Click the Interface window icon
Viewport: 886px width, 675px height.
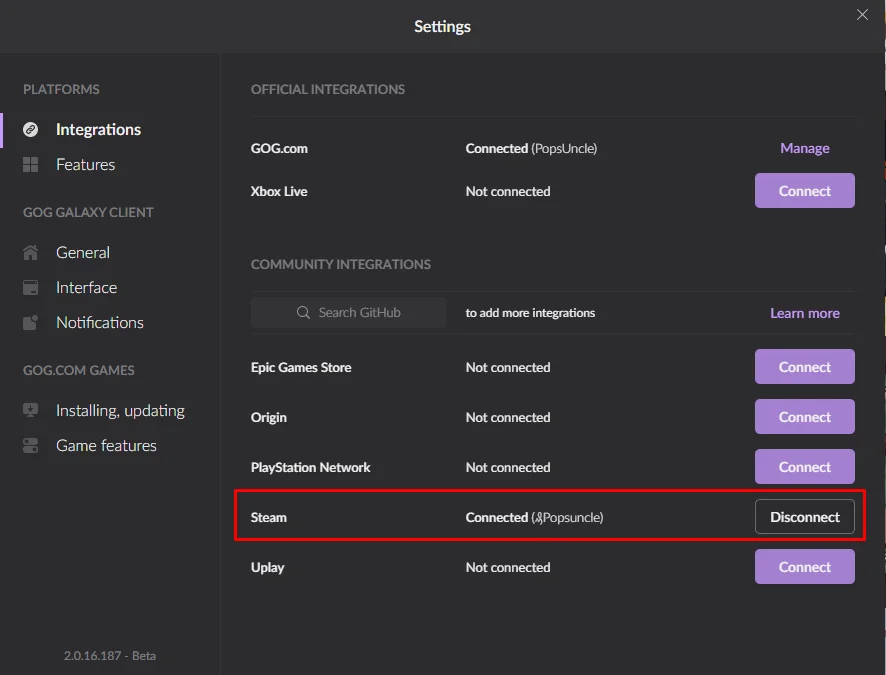tap(31, 288)
